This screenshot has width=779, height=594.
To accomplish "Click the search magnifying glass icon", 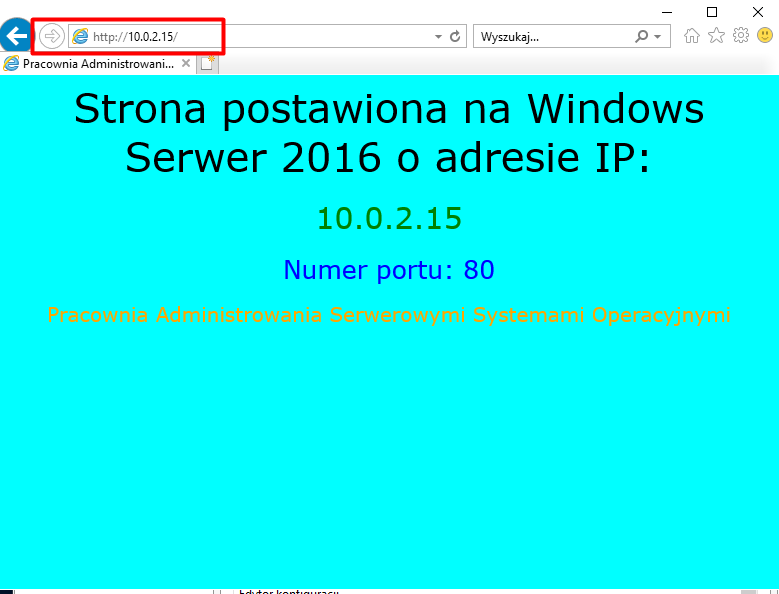I will (642, 37).
